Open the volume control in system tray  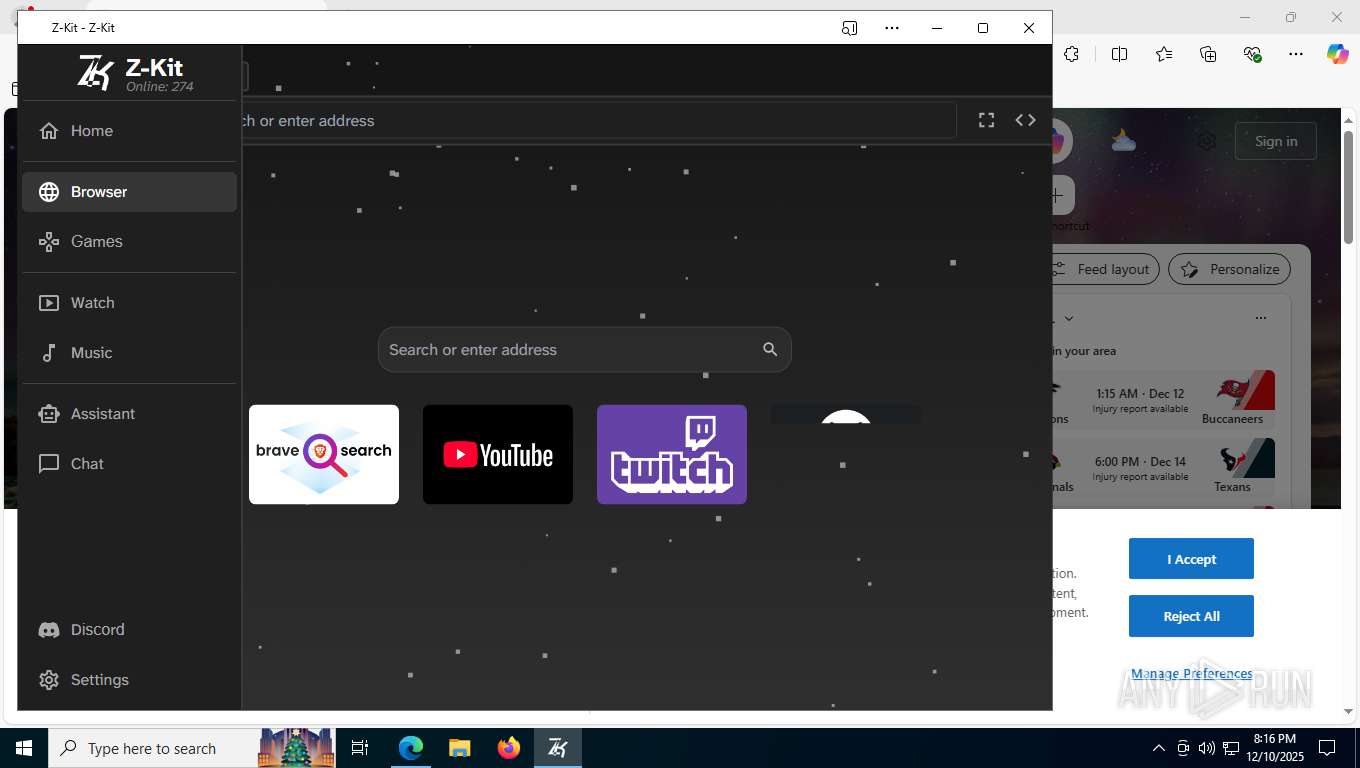(x=1207, y=748)
